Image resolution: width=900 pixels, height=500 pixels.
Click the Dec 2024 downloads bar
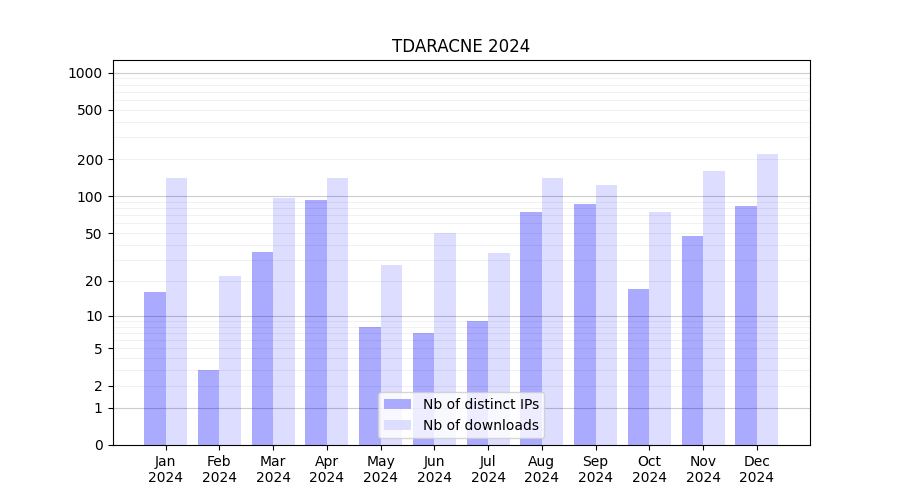tap(767, 299)
